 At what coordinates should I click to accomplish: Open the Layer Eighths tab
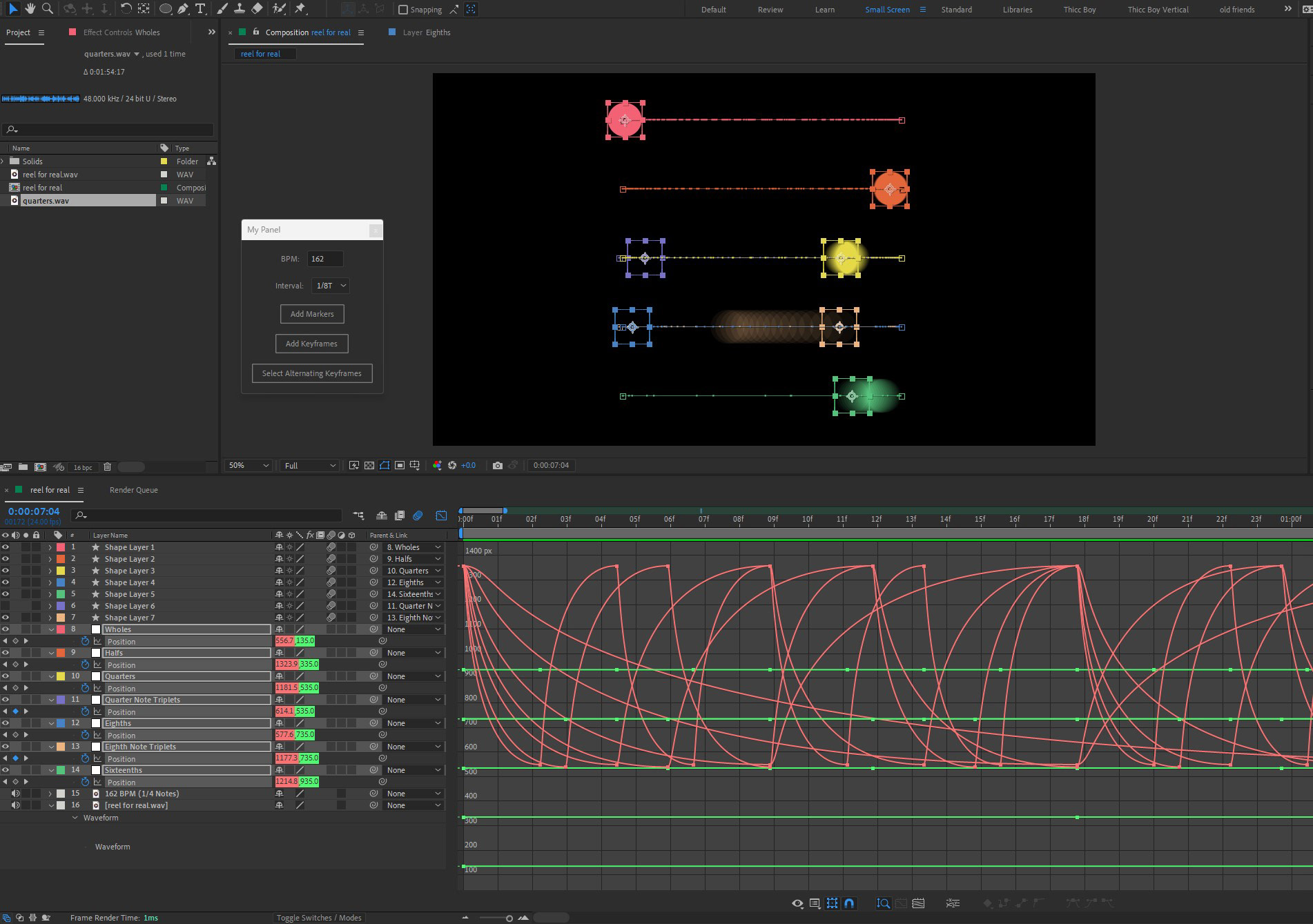click(427, 32)
